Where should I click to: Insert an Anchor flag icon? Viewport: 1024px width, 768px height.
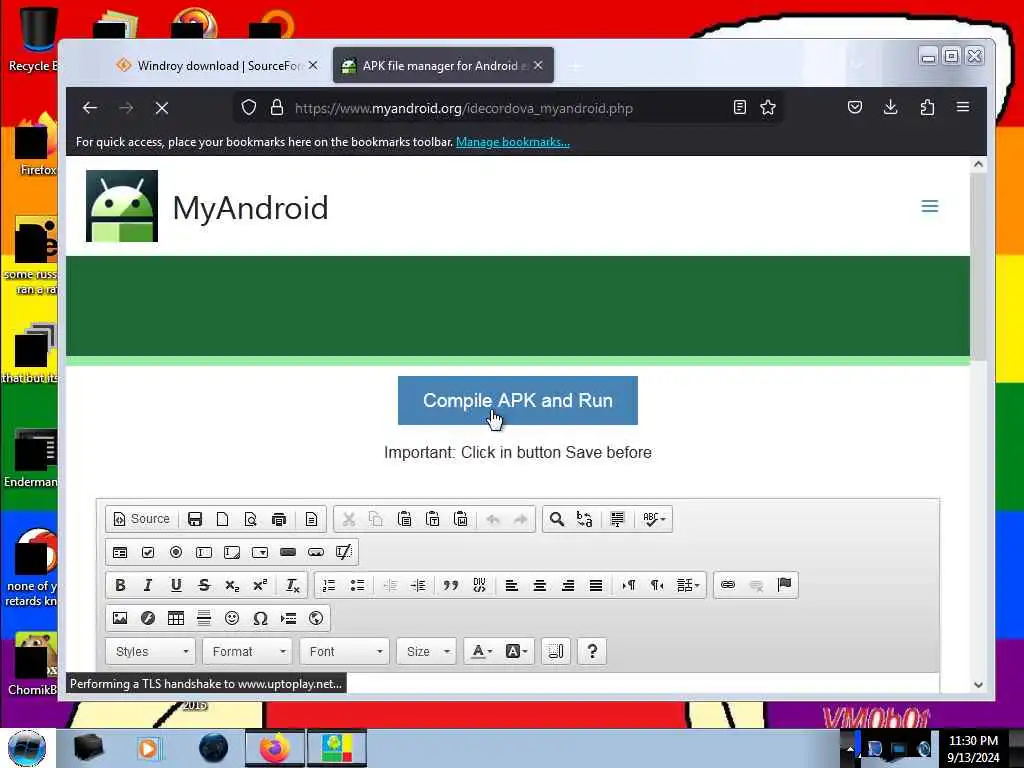(784, 585)
